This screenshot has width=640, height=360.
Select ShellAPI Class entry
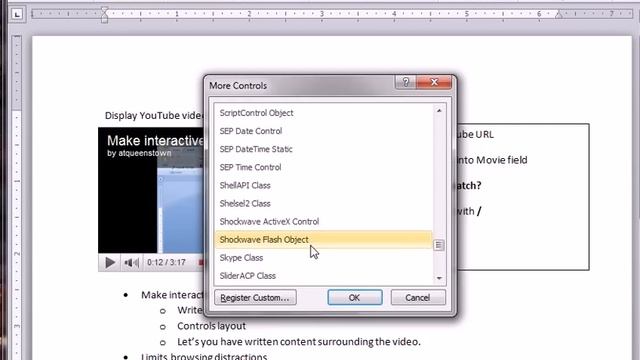tap(323, 185)
